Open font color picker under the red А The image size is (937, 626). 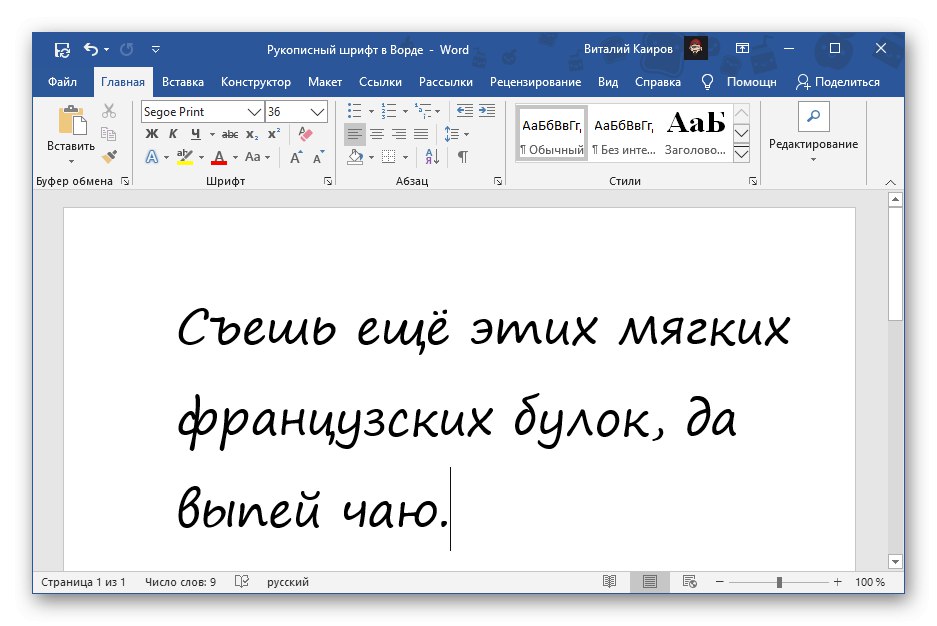pos(234,158)
